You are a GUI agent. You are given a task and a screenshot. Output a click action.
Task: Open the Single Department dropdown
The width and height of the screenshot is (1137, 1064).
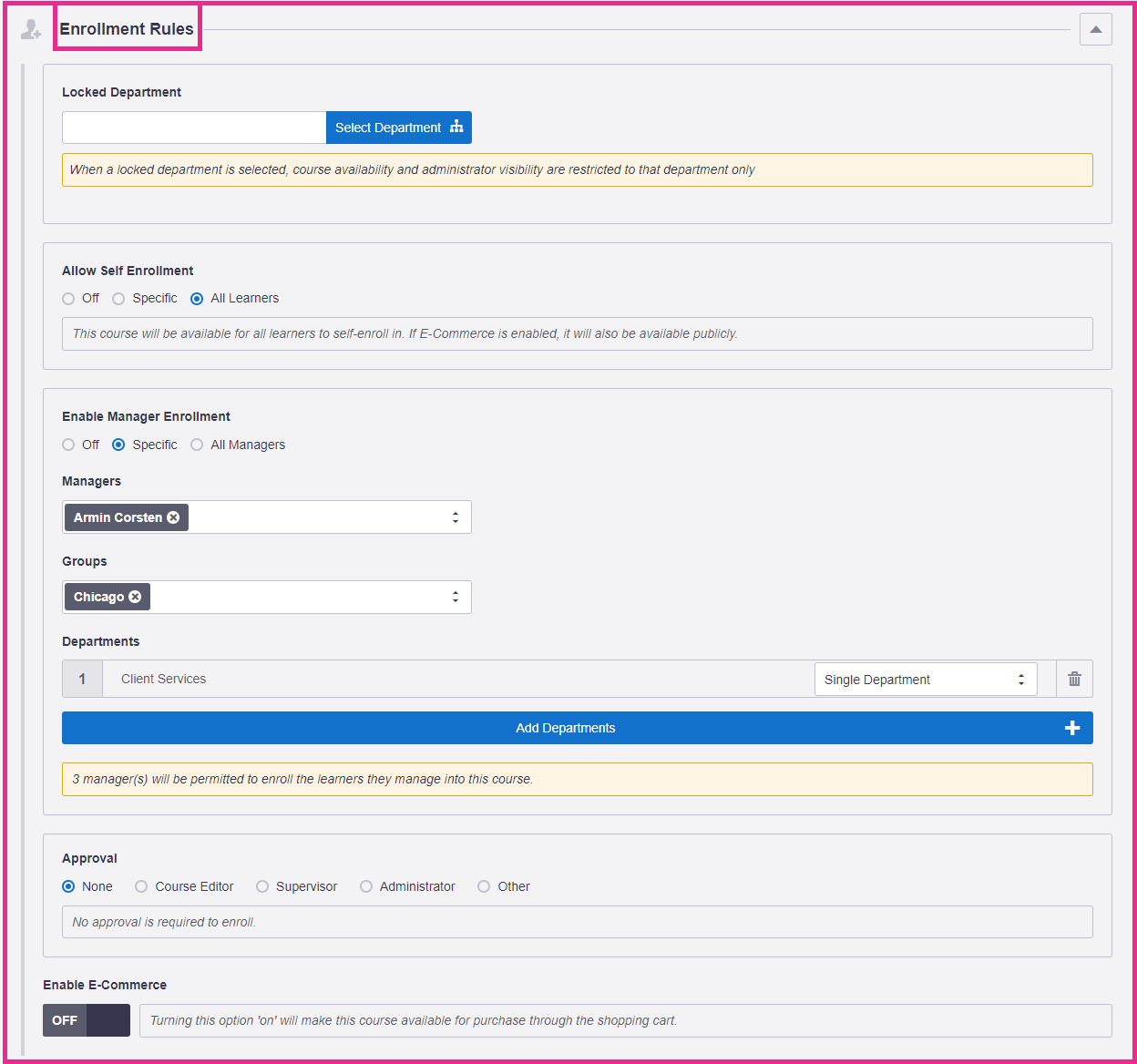point(926,679)
